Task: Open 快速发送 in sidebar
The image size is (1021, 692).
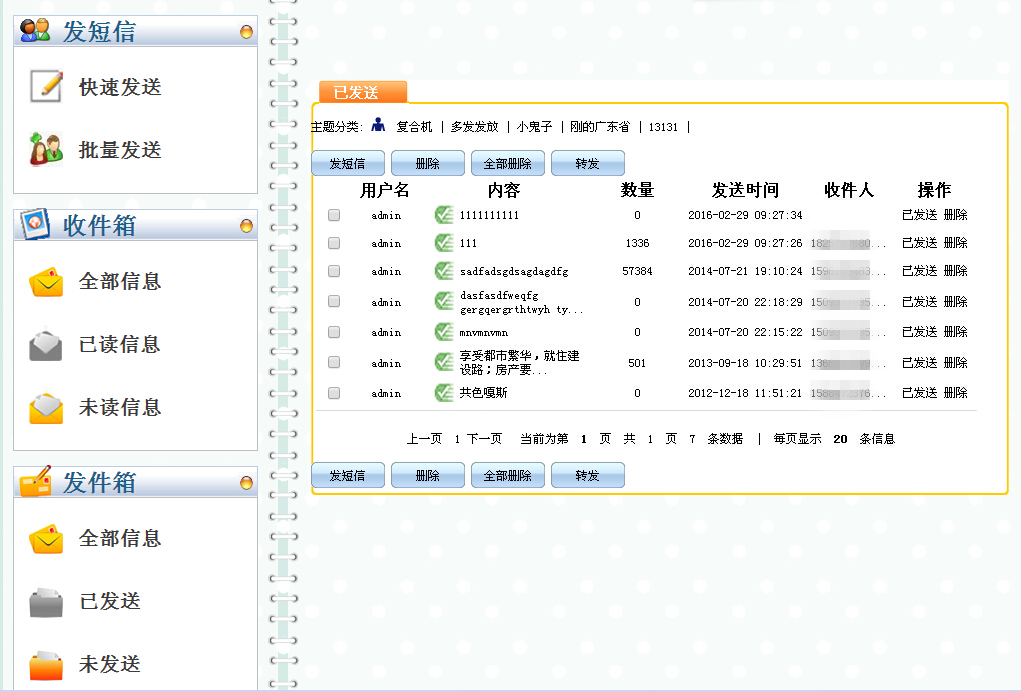Action: coord(120,87)
